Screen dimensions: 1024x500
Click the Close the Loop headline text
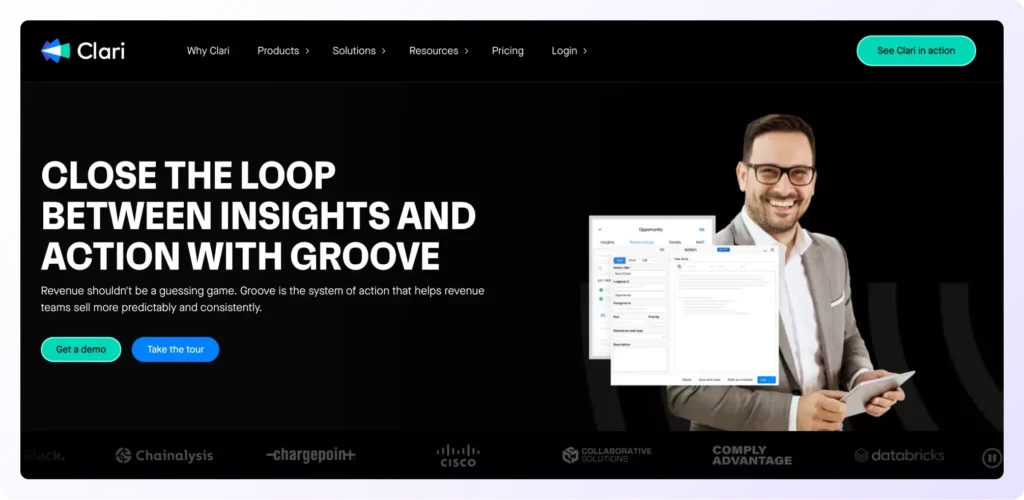point(258,215)
